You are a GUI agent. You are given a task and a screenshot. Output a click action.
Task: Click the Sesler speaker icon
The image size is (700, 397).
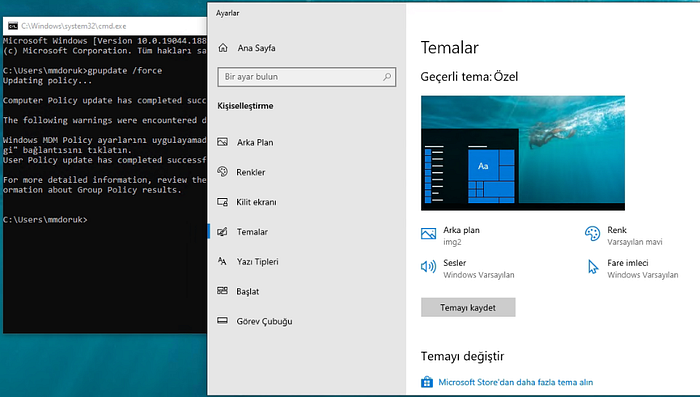coord(428,267)
